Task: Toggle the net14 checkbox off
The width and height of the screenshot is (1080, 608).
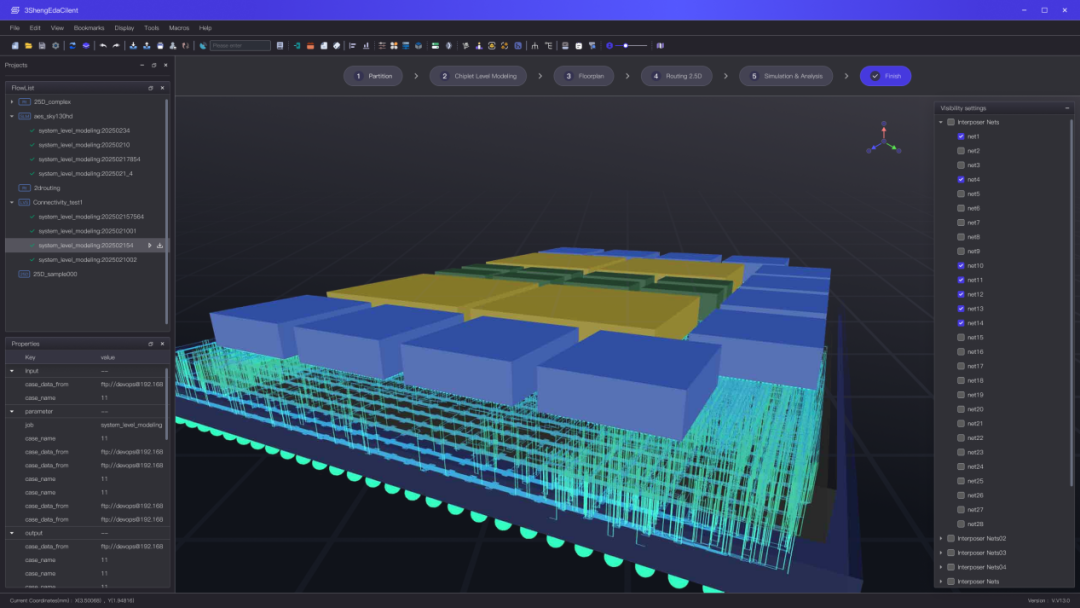Action: (961, 323)
